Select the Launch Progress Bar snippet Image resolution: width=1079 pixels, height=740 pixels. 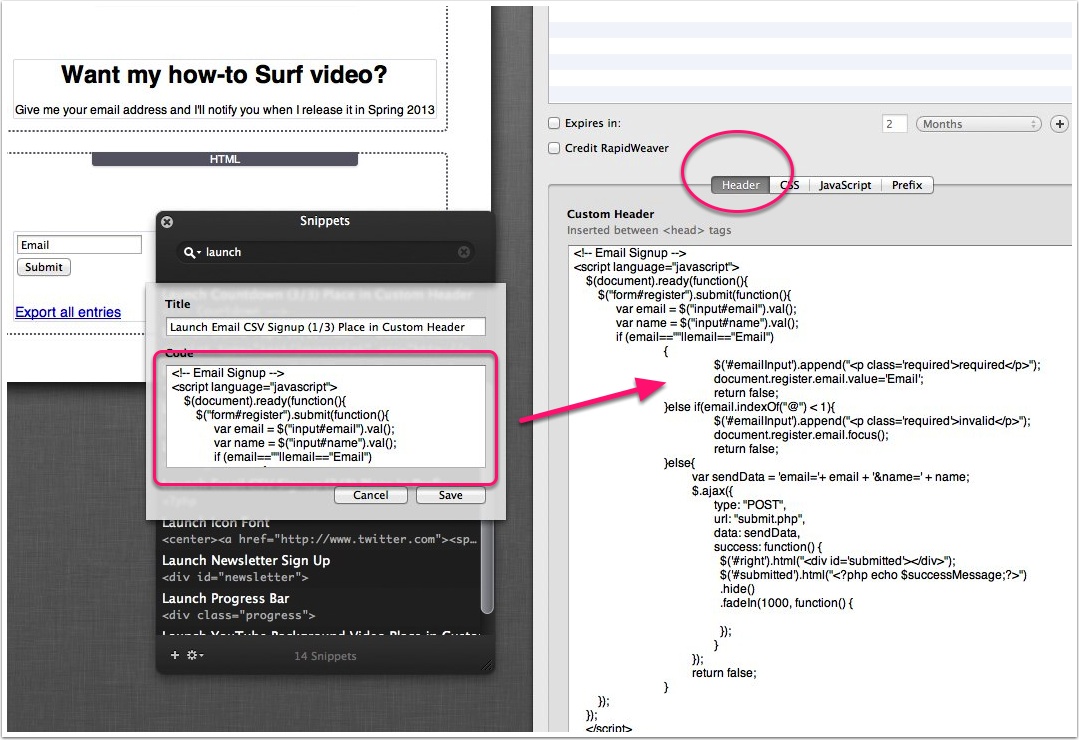318,606
